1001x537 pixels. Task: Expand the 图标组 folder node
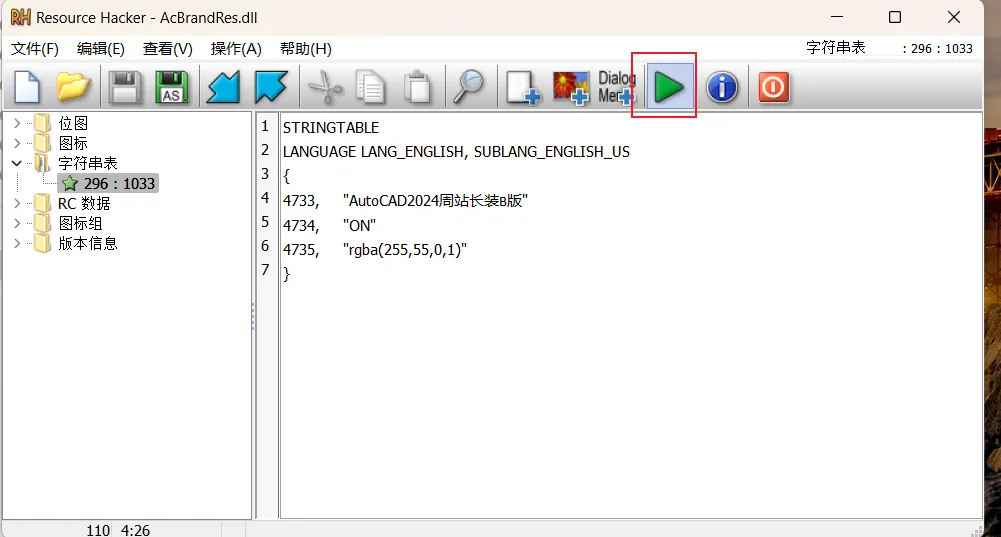[x=17, y=223]
